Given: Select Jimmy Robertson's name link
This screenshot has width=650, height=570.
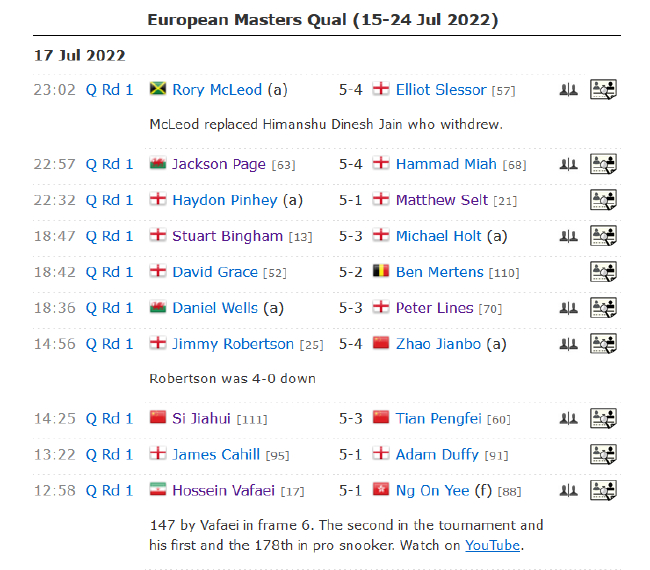Looking at the screenshot, I should coord(233,344).
